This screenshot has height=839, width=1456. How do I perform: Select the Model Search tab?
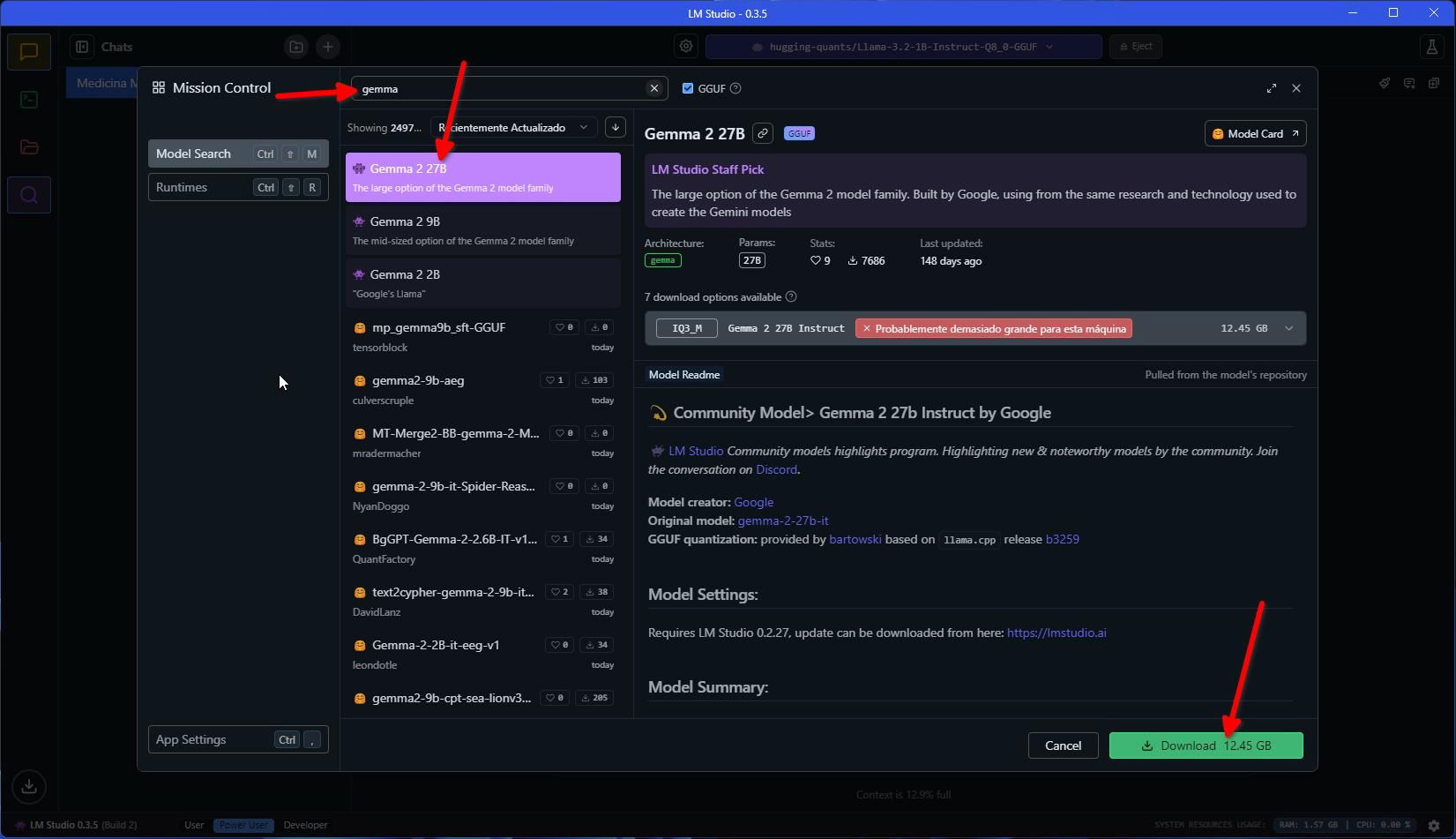[x=238, y=154]
